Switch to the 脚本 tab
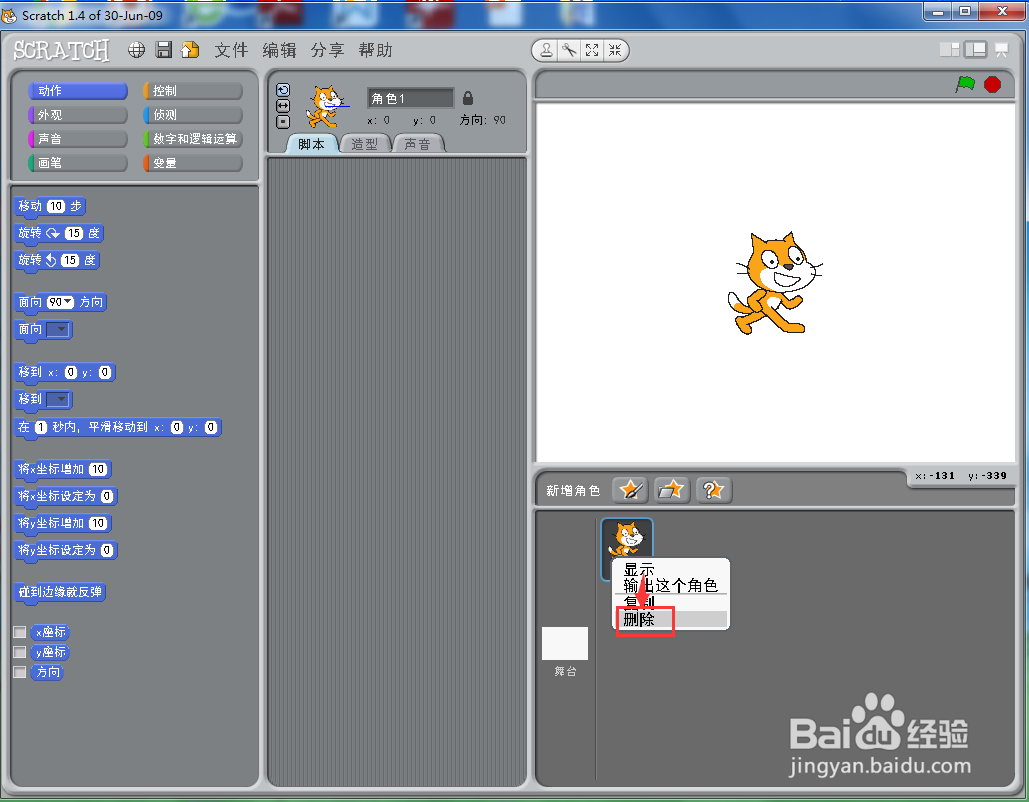The height and width of the screenshot is (802, 1029). click(312, 144)
